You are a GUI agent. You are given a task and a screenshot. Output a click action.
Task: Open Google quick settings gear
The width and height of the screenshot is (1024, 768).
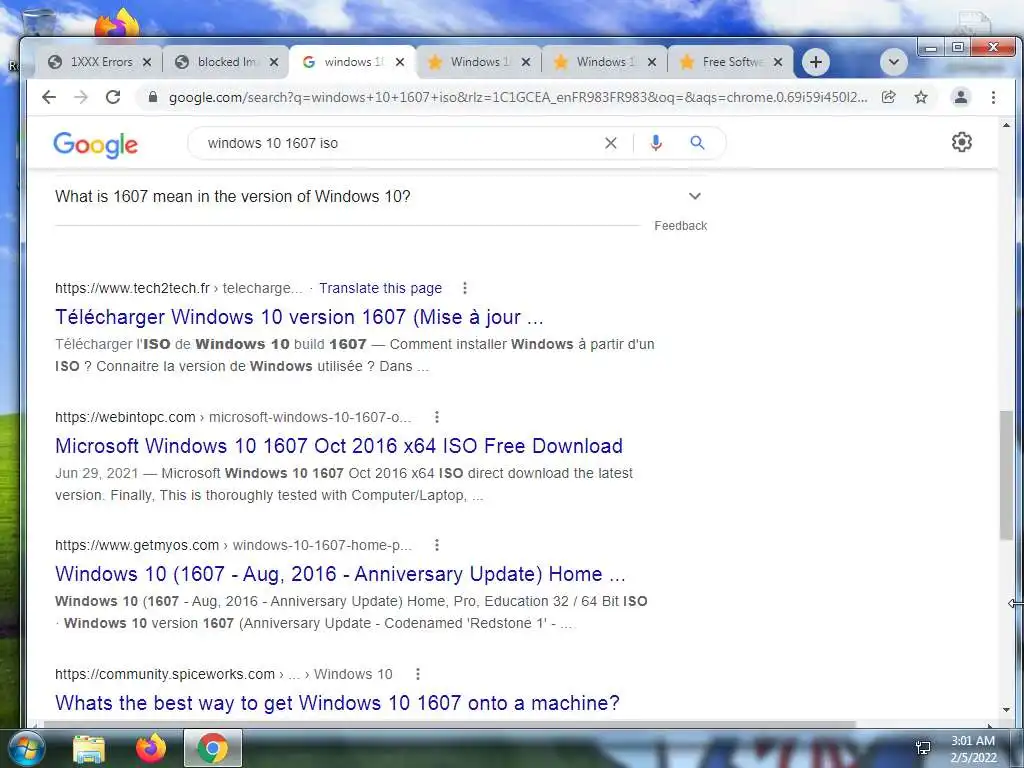961,142
